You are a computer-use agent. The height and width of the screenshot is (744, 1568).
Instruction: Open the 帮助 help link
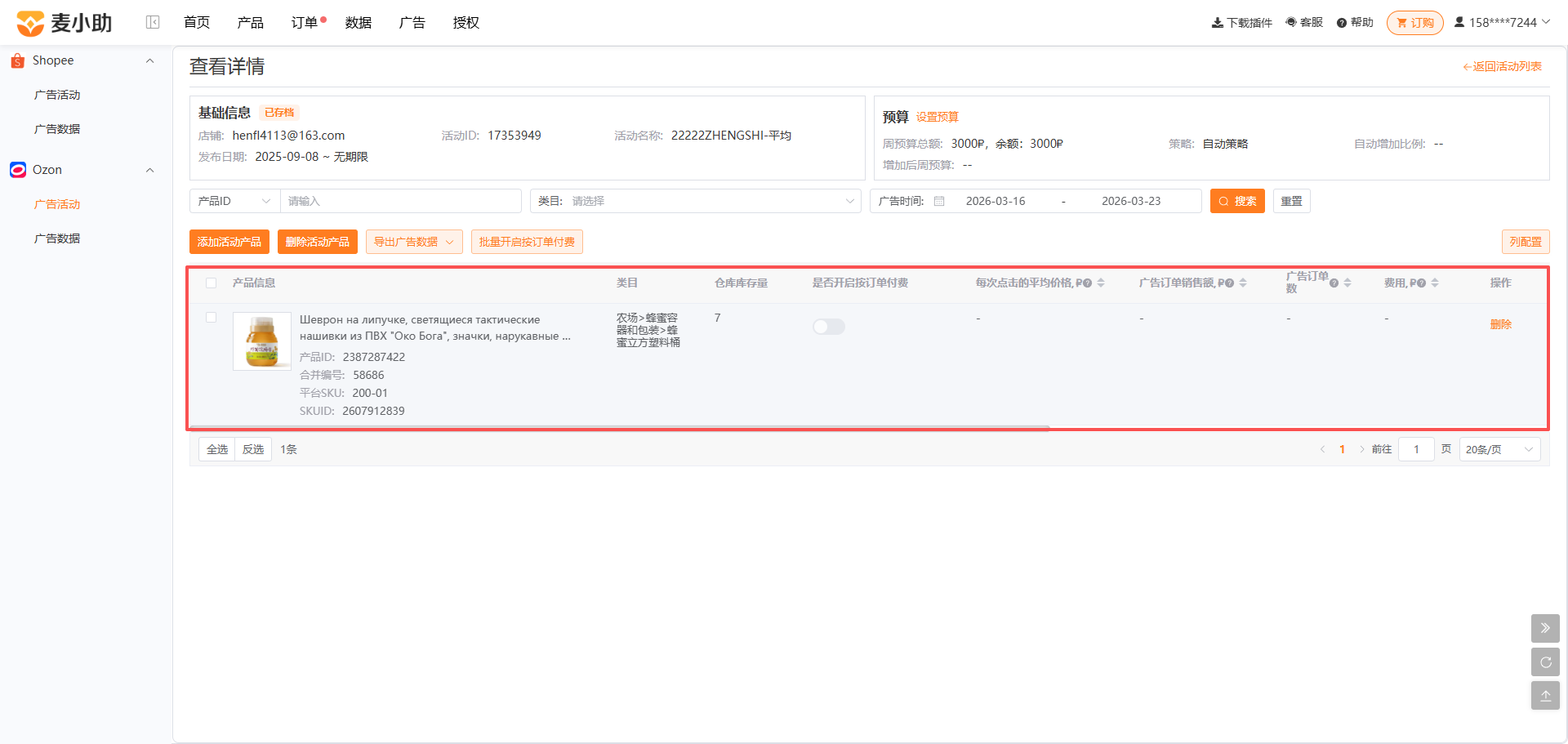pos(1355,23)
